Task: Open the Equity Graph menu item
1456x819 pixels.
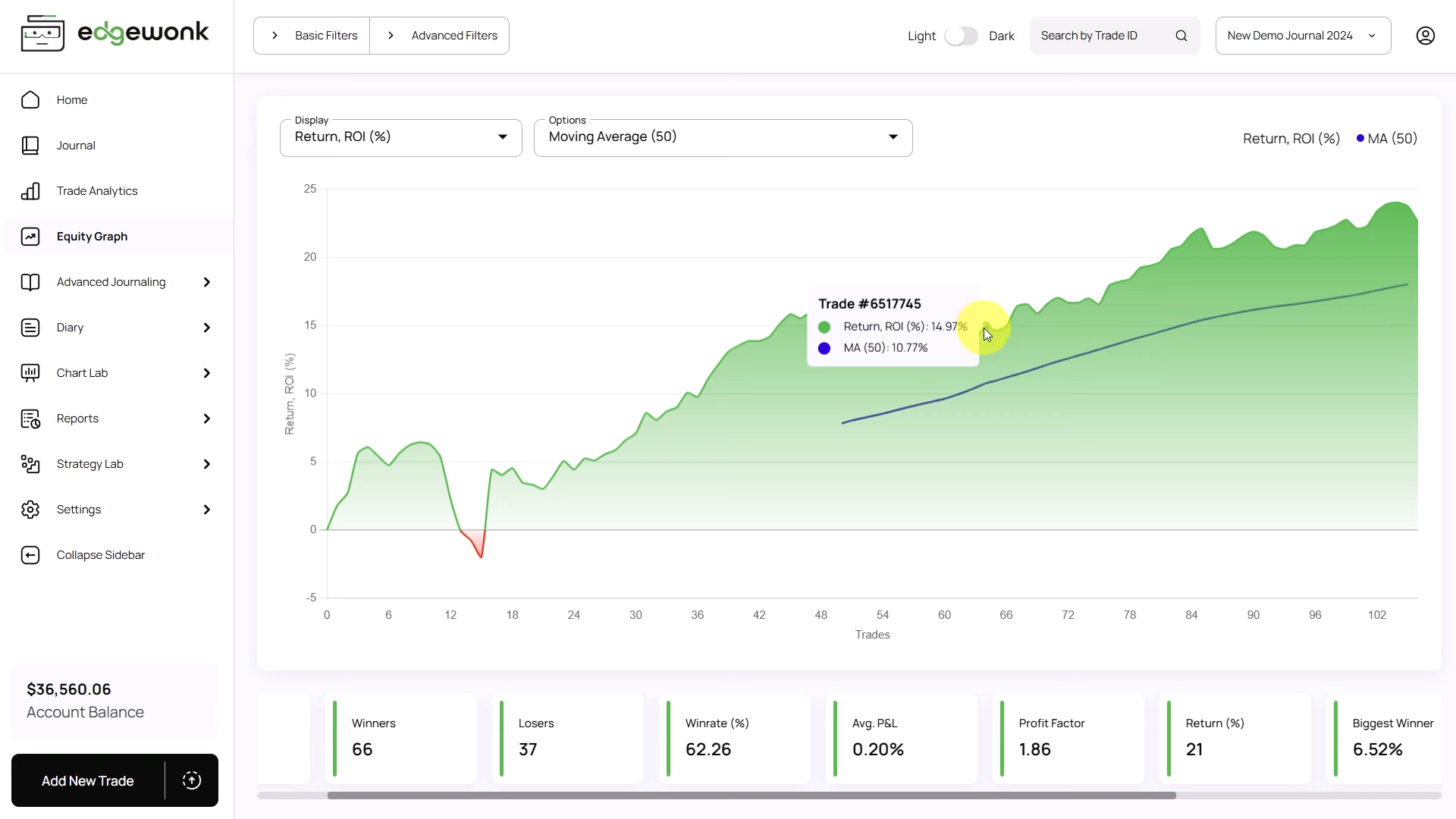Action: click(92, 237)
